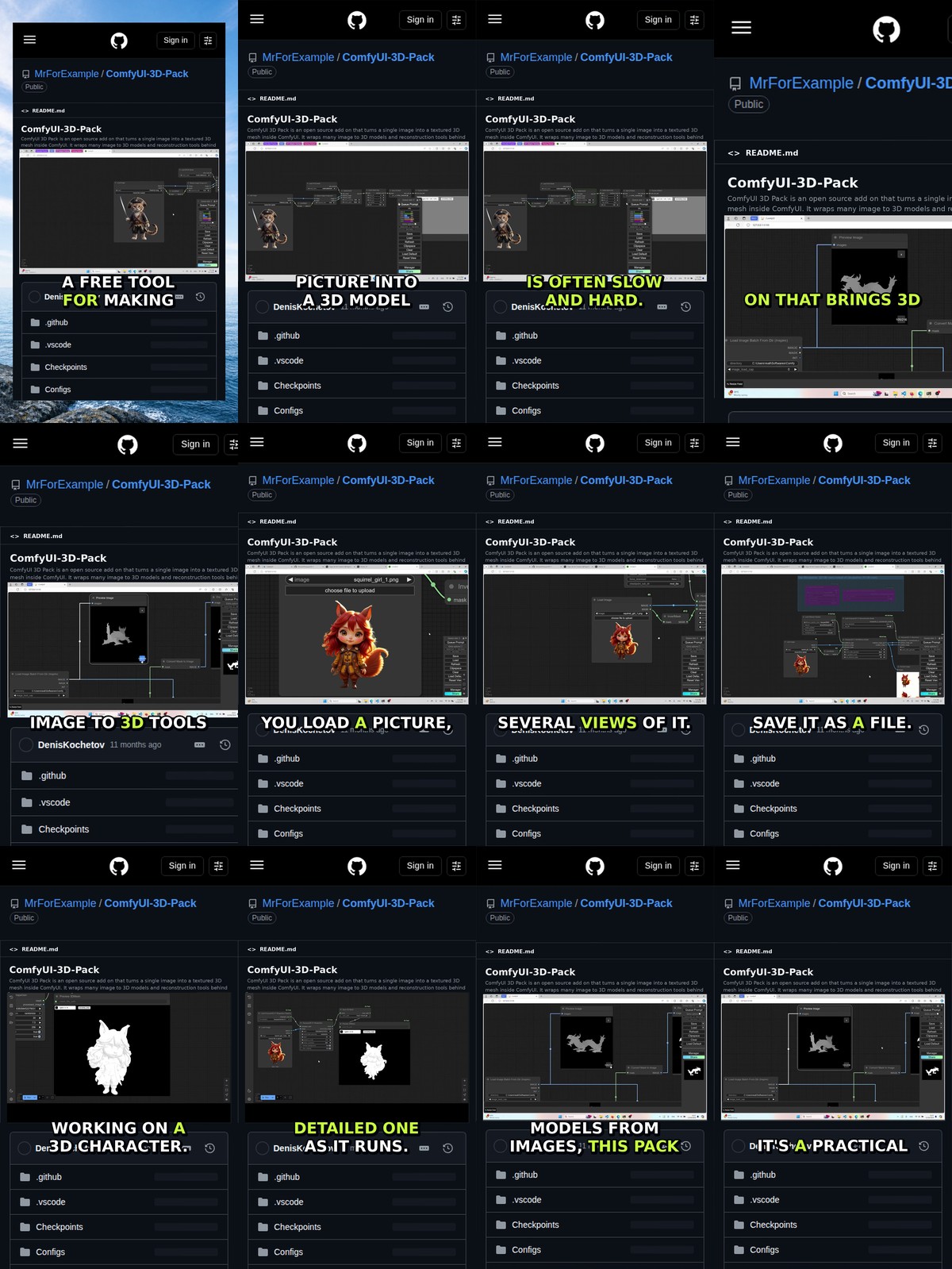Select README.md tab in 'DETAILED ONE AS IT RUNS.' frame
Screen dimensions: 952x1269
pyautogui.click(x=272, y=949)
